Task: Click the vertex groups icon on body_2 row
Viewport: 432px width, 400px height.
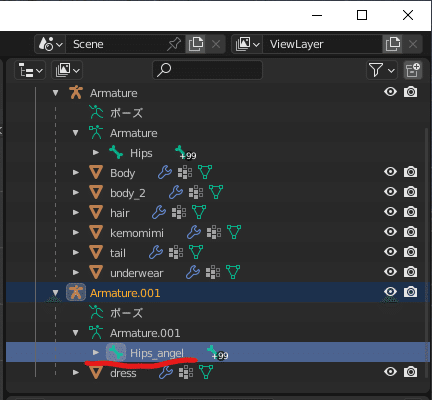Action: [196, 192]
